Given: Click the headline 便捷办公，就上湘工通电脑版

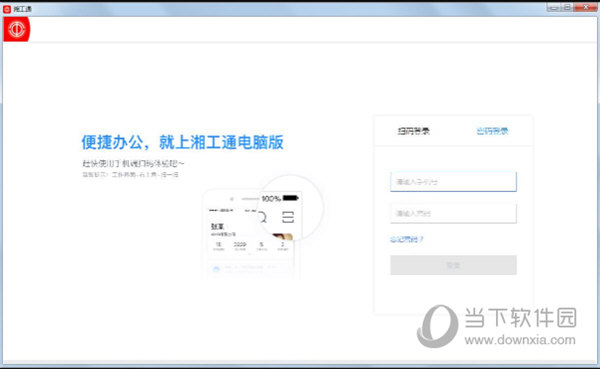Looking at the screenshot, I should coord(183,142).
